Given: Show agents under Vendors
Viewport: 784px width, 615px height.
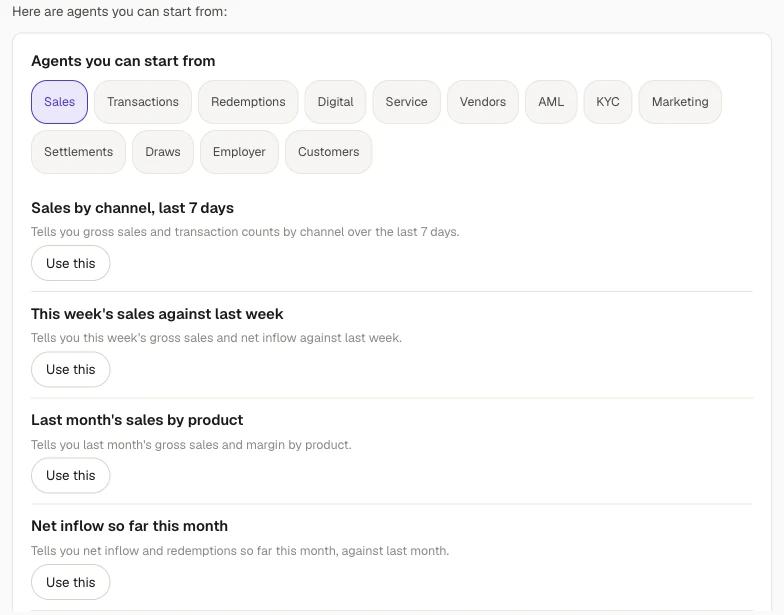Looking at the screenshot, I should click(483, 102).
